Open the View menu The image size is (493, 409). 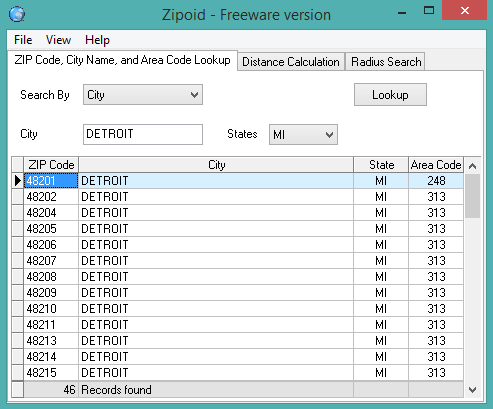pyautogui.click(x=58, y=40)
